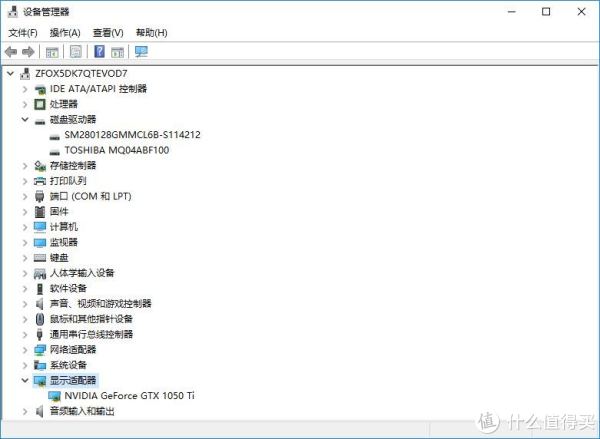Open the 文件(F) menu
Image resolution: width=600 pixels, height=439 pixels.
click(23, 33)
